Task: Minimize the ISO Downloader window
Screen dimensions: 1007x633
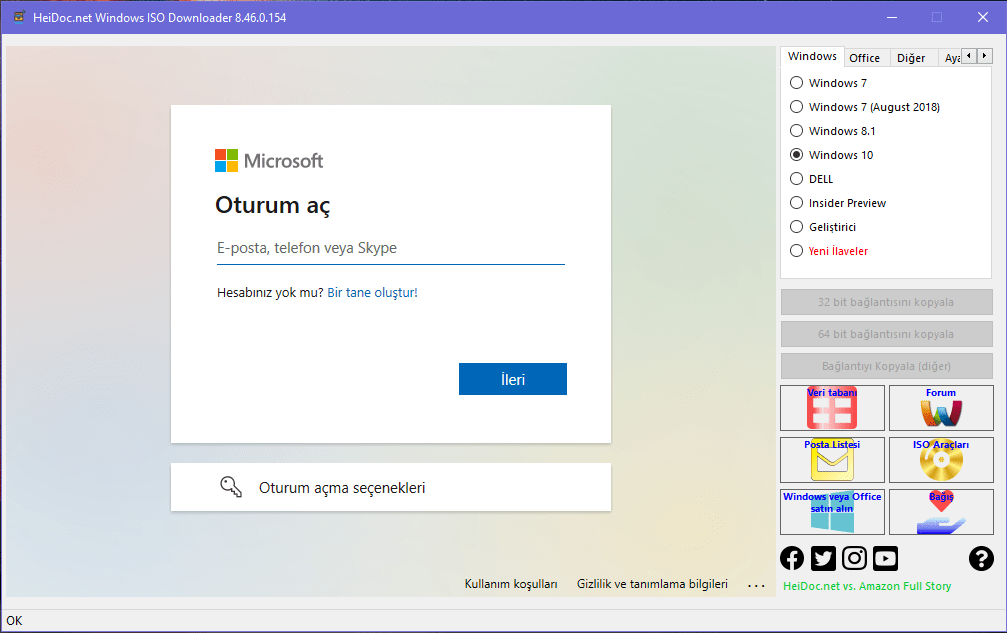Action: tap(891, 17)
